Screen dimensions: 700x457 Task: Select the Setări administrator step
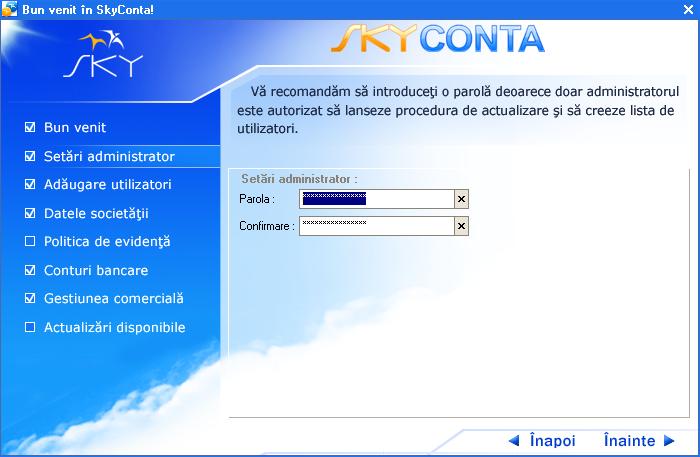(x=109, y=156)
